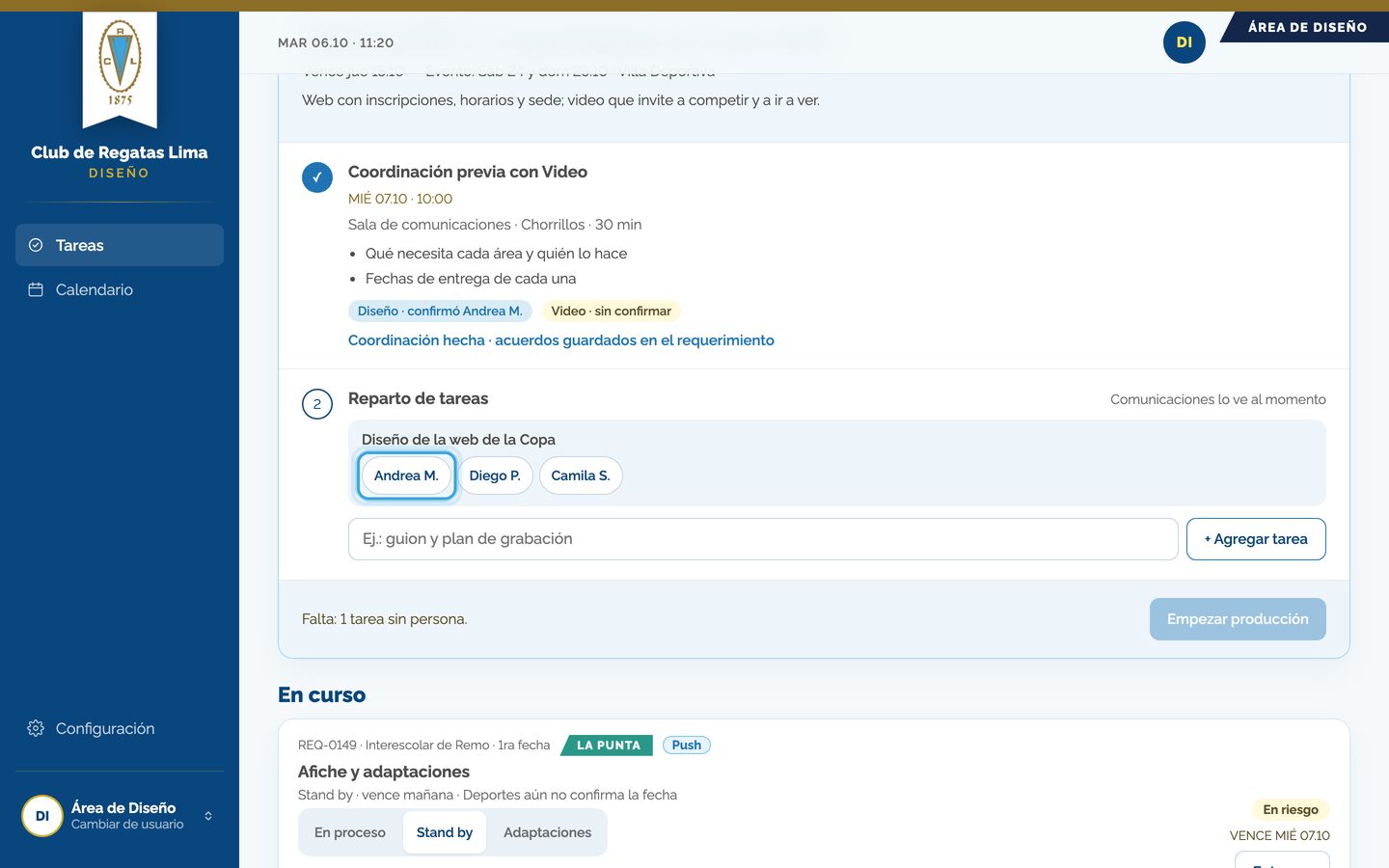Click the VENCE MIÉ 07.10 due date
This screenshot has width=1389, height=868.
[1280, 835]
